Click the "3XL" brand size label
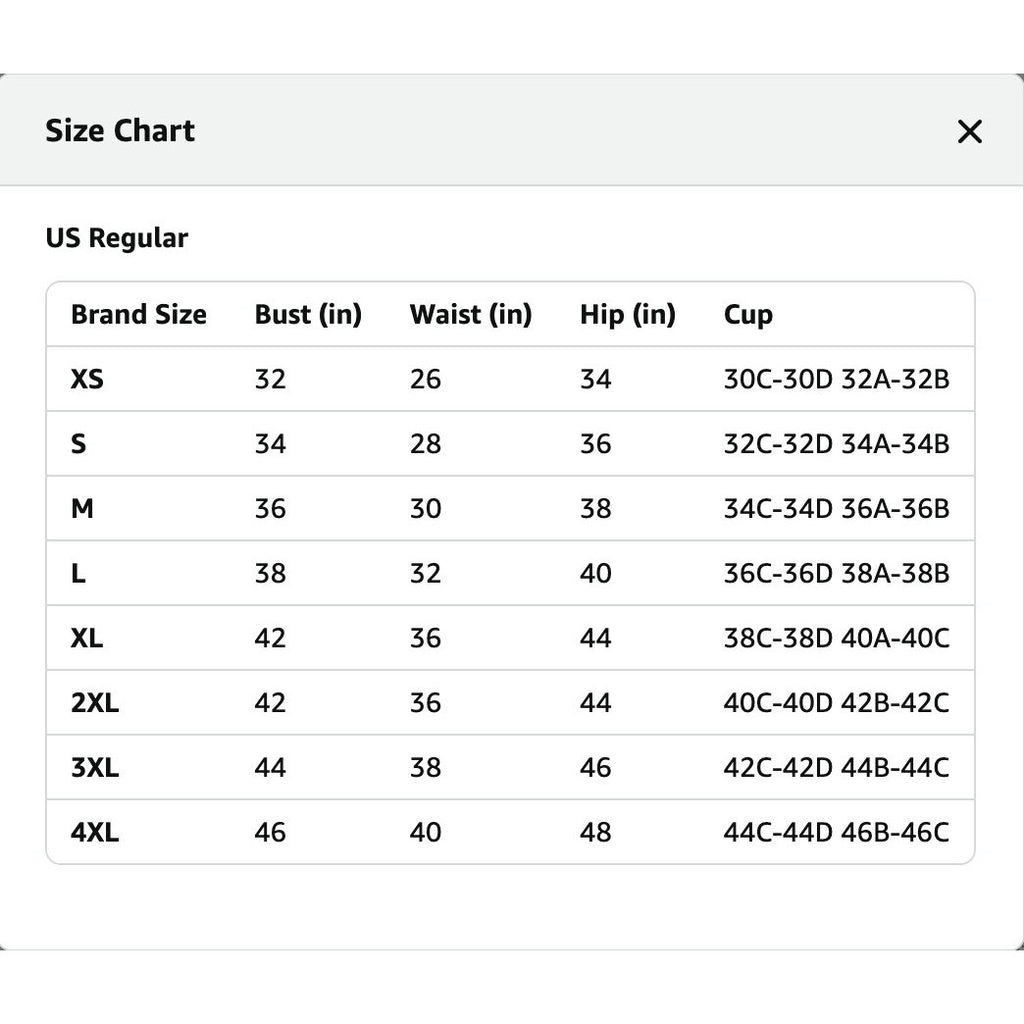Viewport: 1024px width, 1024px height. (95, 767)
